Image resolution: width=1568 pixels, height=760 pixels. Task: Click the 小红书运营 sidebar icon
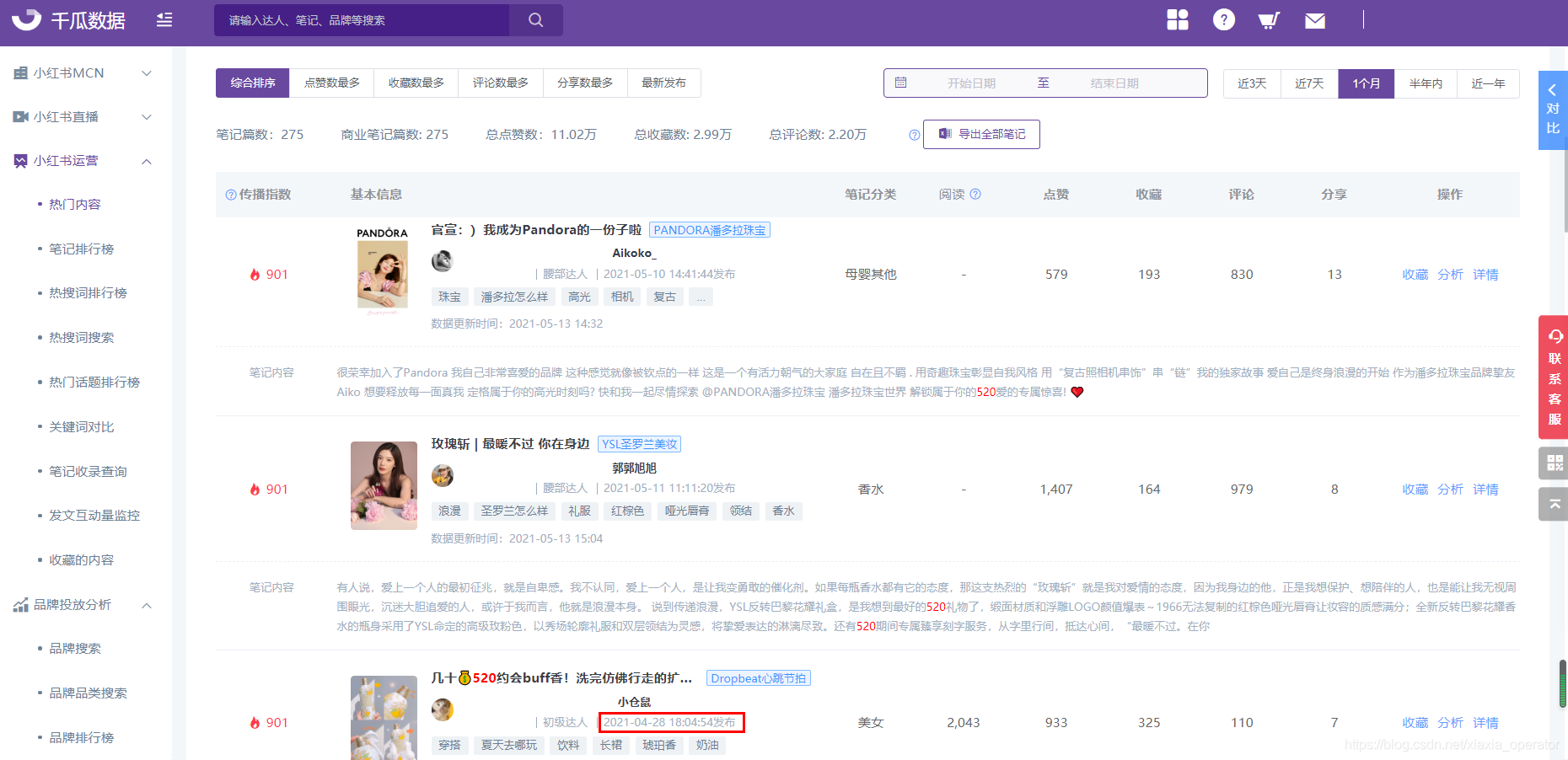20,161
